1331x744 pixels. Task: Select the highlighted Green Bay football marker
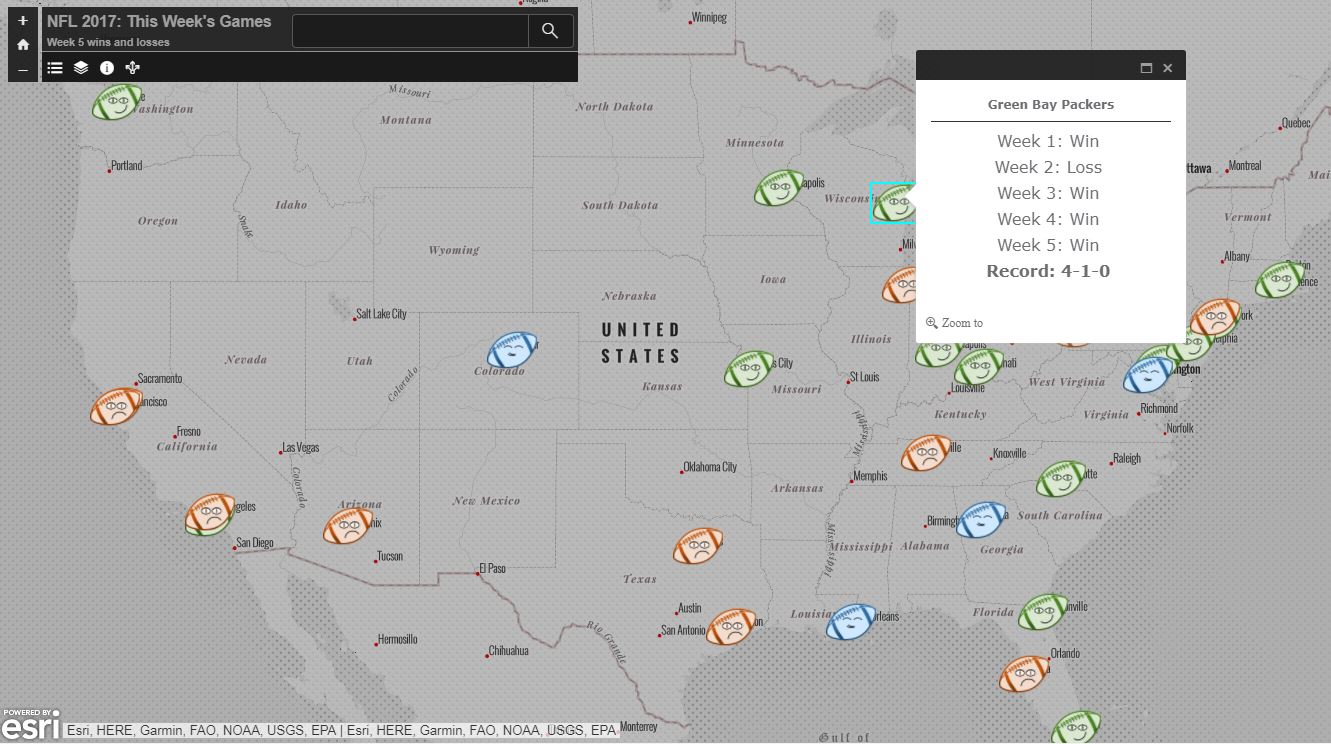coord(893,203)
